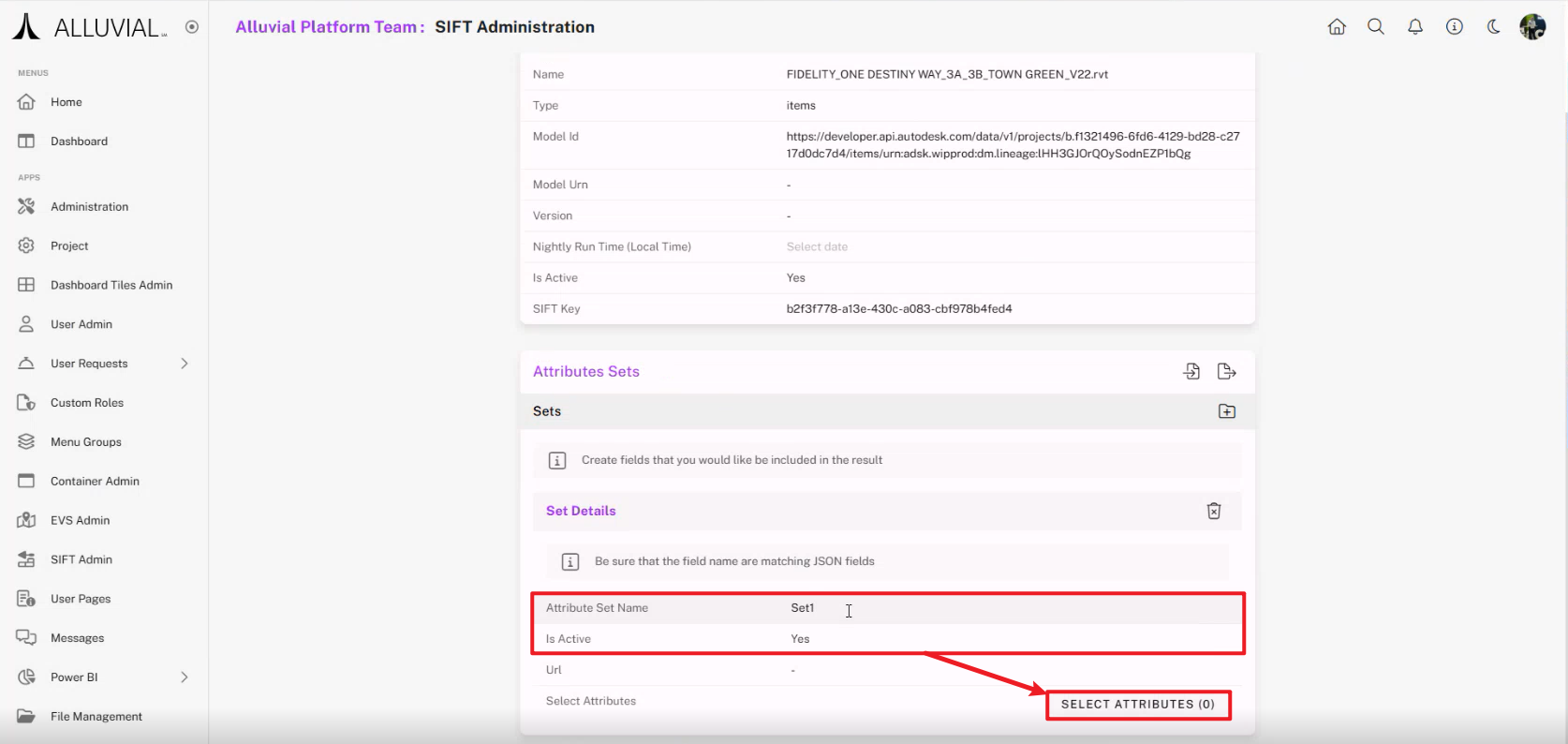Image resolution: width=1568 pixels, height=744 pixels.
Task: Toggle dark mode moon icon
Action: [1494, 27]
